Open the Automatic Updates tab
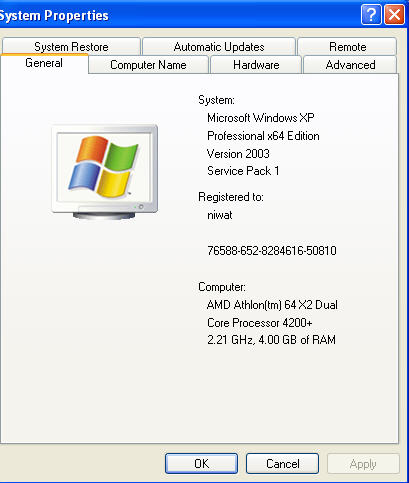 click(219, 47)
